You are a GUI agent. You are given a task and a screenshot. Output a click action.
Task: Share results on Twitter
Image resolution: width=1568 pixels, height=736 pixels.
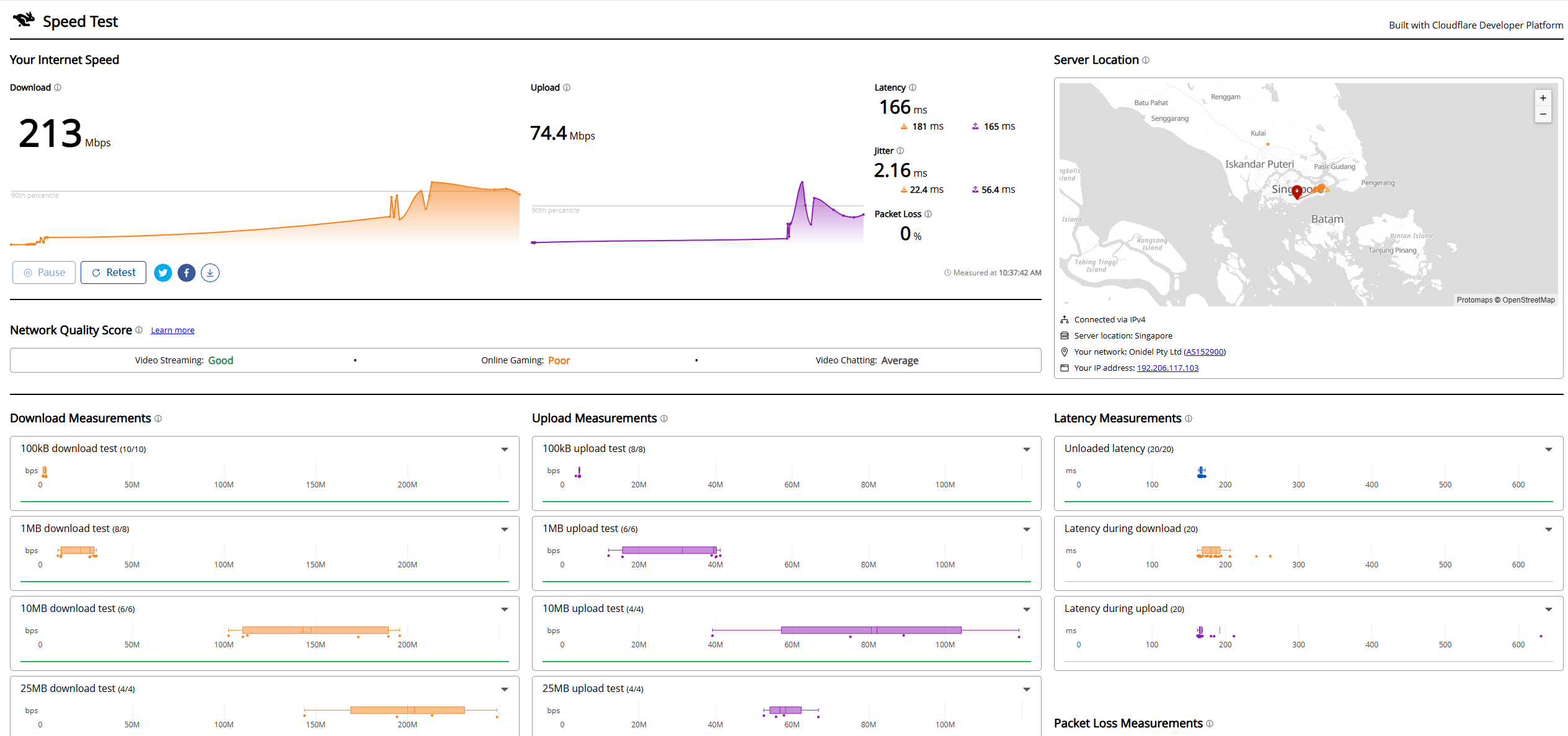click(163, 273)
